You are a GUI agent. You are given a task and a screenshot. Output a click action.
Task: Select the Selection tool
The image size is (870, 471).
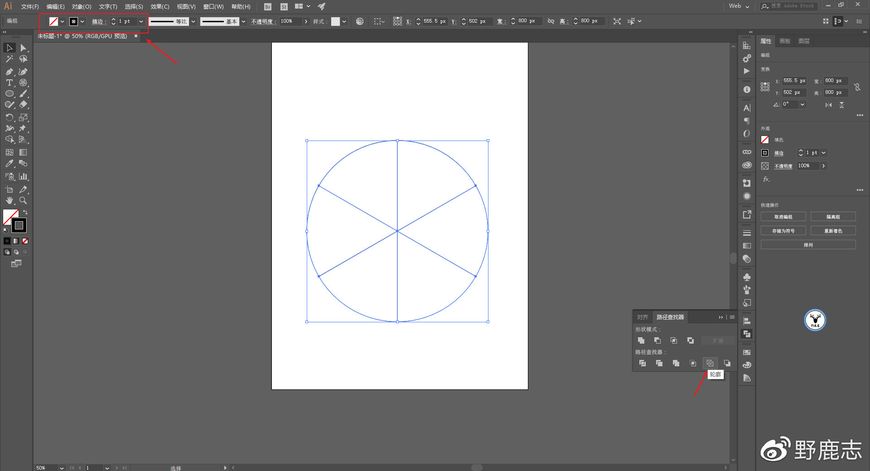(x=9, y=48)
